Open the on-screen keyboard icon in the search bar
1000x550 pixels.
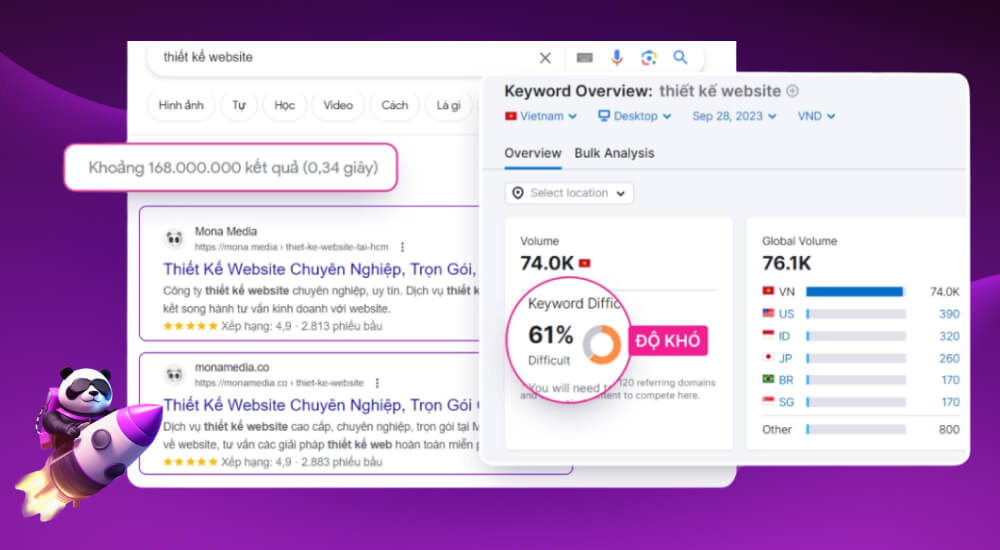(584, 58)
